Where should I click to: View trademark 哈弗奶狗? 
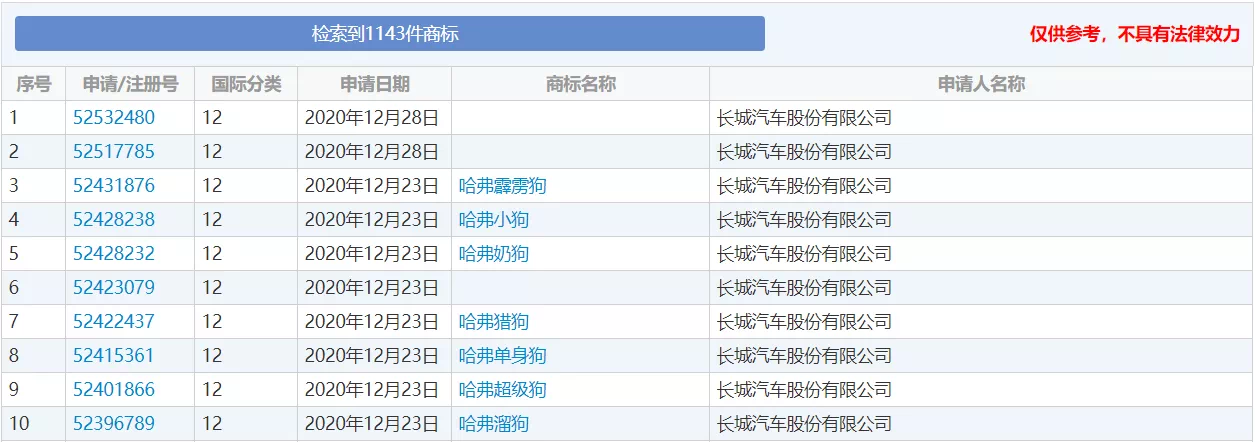click(494, 254)
